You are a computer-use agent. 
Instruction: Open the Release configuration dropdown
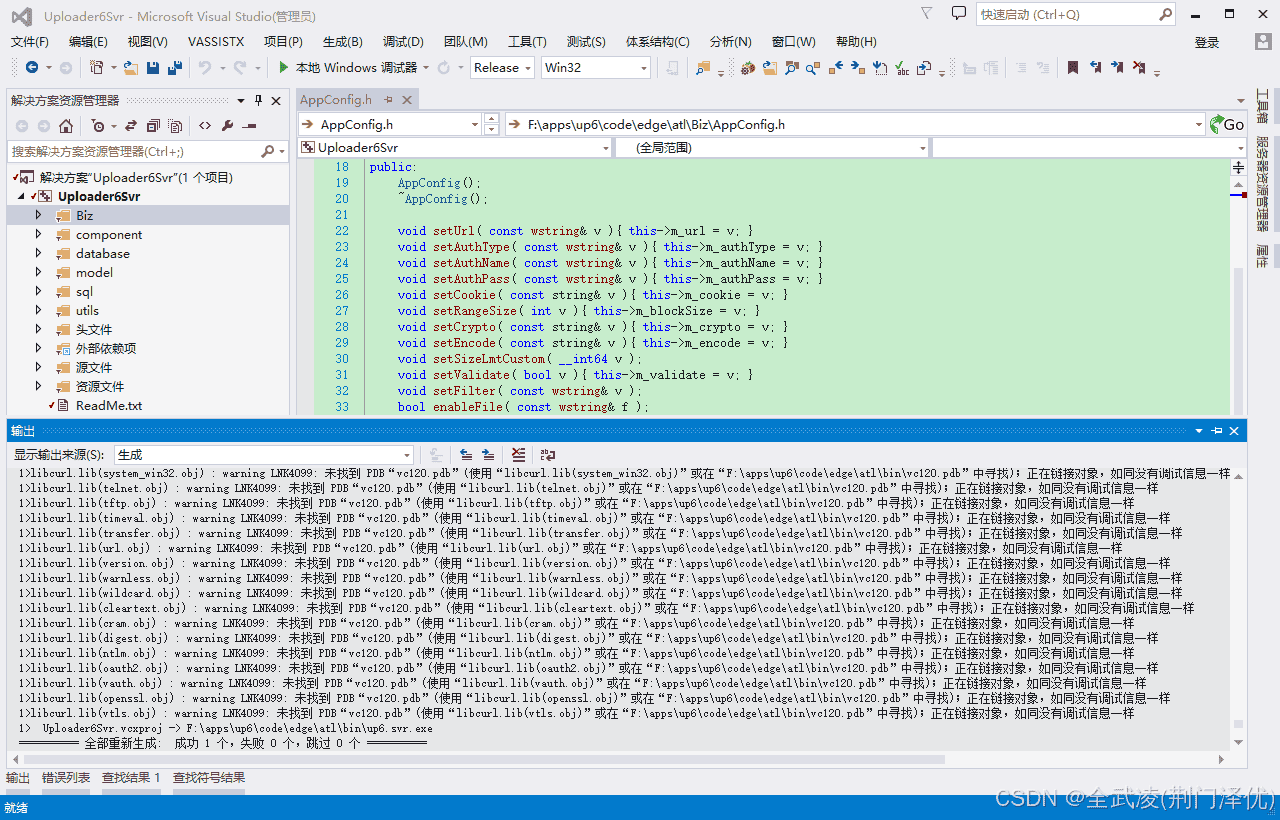pos(503,68)
